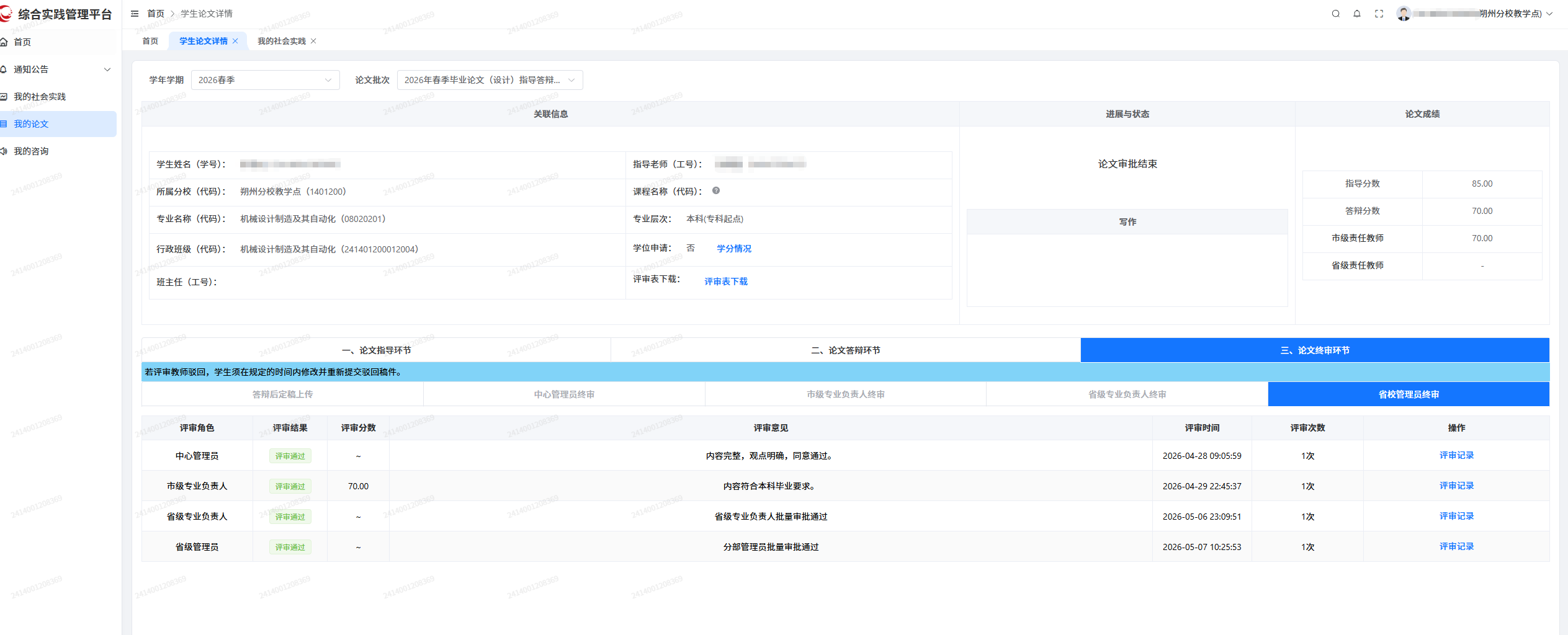Open the search magnifier icon

pyautogui.click(x=1335, y=14)
